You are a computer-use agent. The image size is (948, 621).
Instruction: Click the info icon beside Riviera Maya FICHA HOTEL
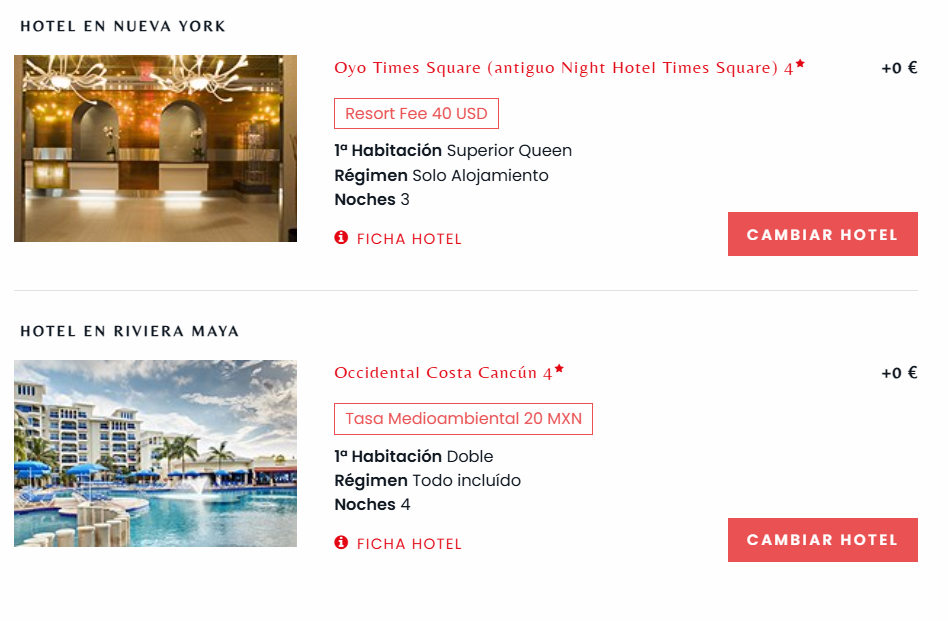[341, 543]
